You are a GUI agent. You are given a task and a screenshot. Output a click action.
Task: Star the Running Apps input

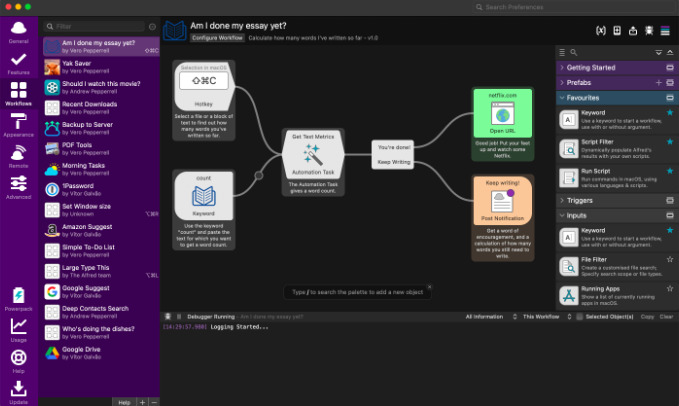tap(670, 288)
